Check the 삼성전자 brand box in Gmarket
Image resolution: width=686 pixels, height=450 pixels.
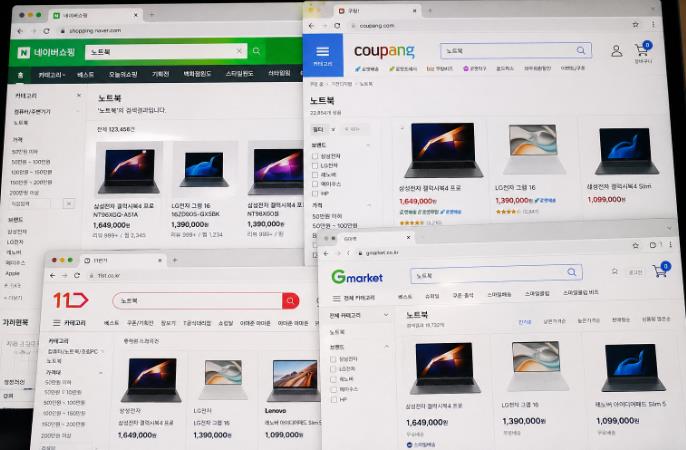[333, 359]
